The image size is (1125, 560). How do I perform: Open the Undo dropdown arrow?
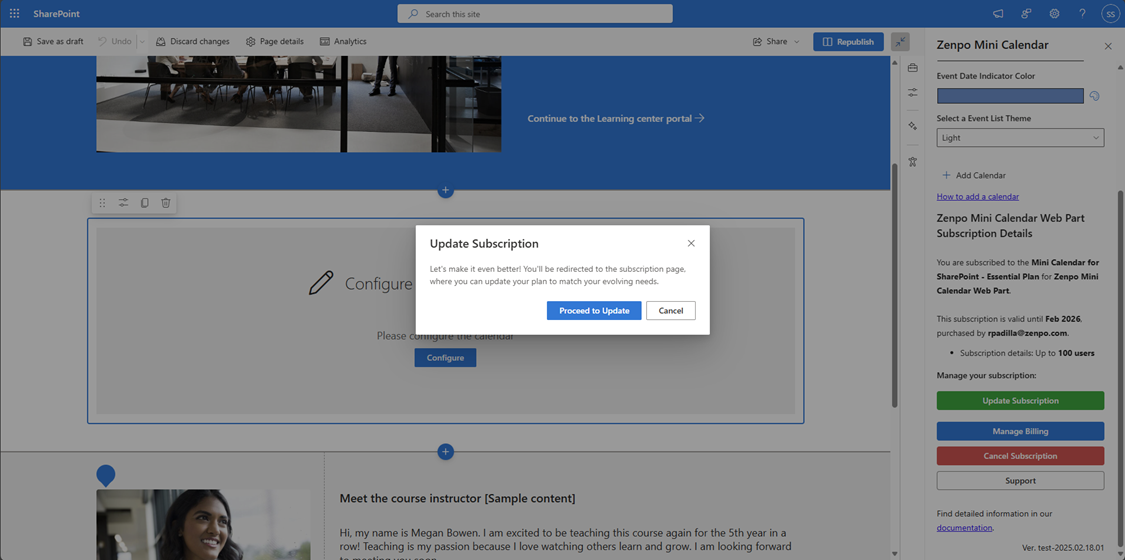pos(142,42)
